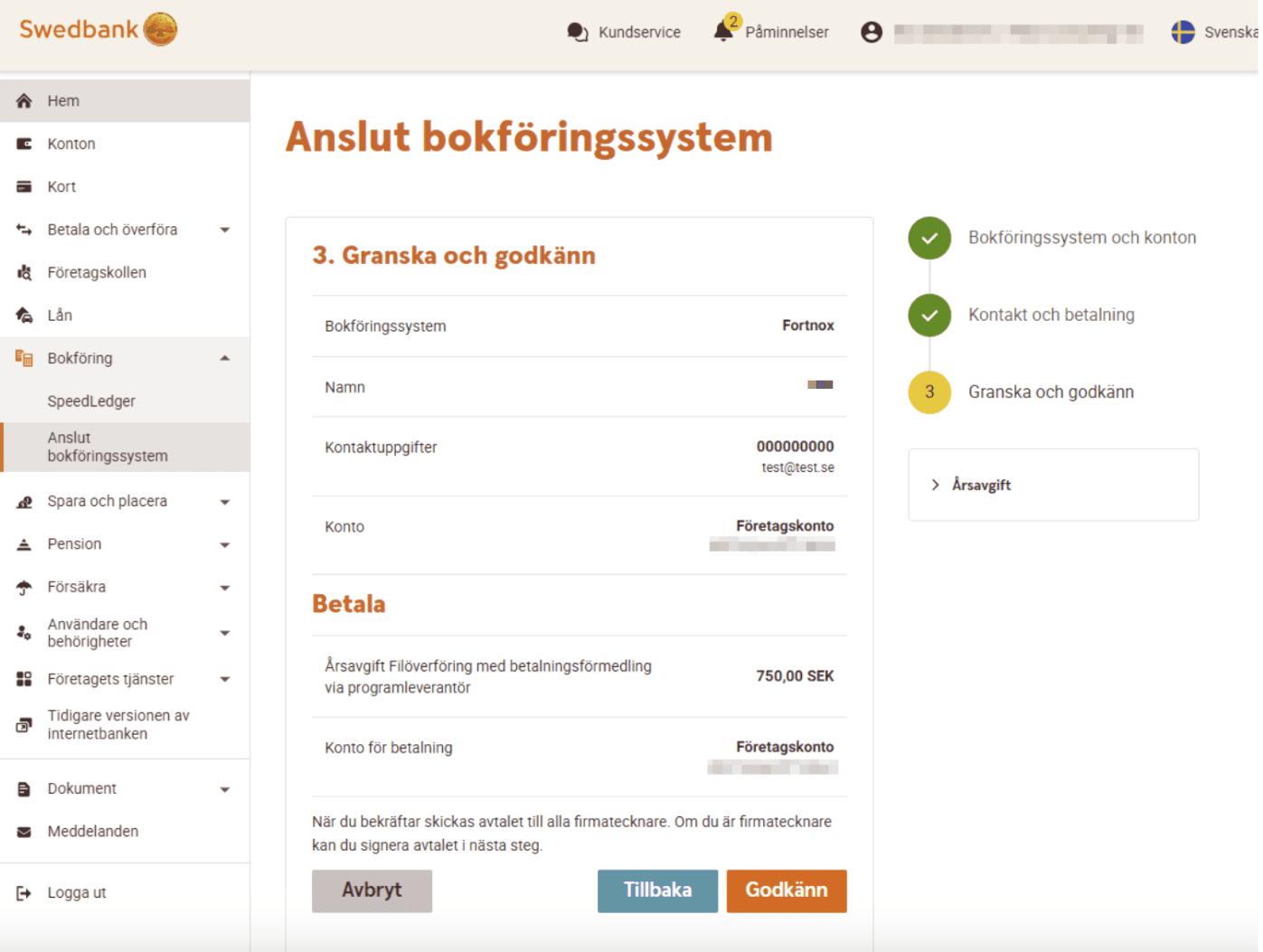Expand the Dokument menu arrow
Image resolution: width=1263 pixels, height=952 pixels.
coord(225,789)
